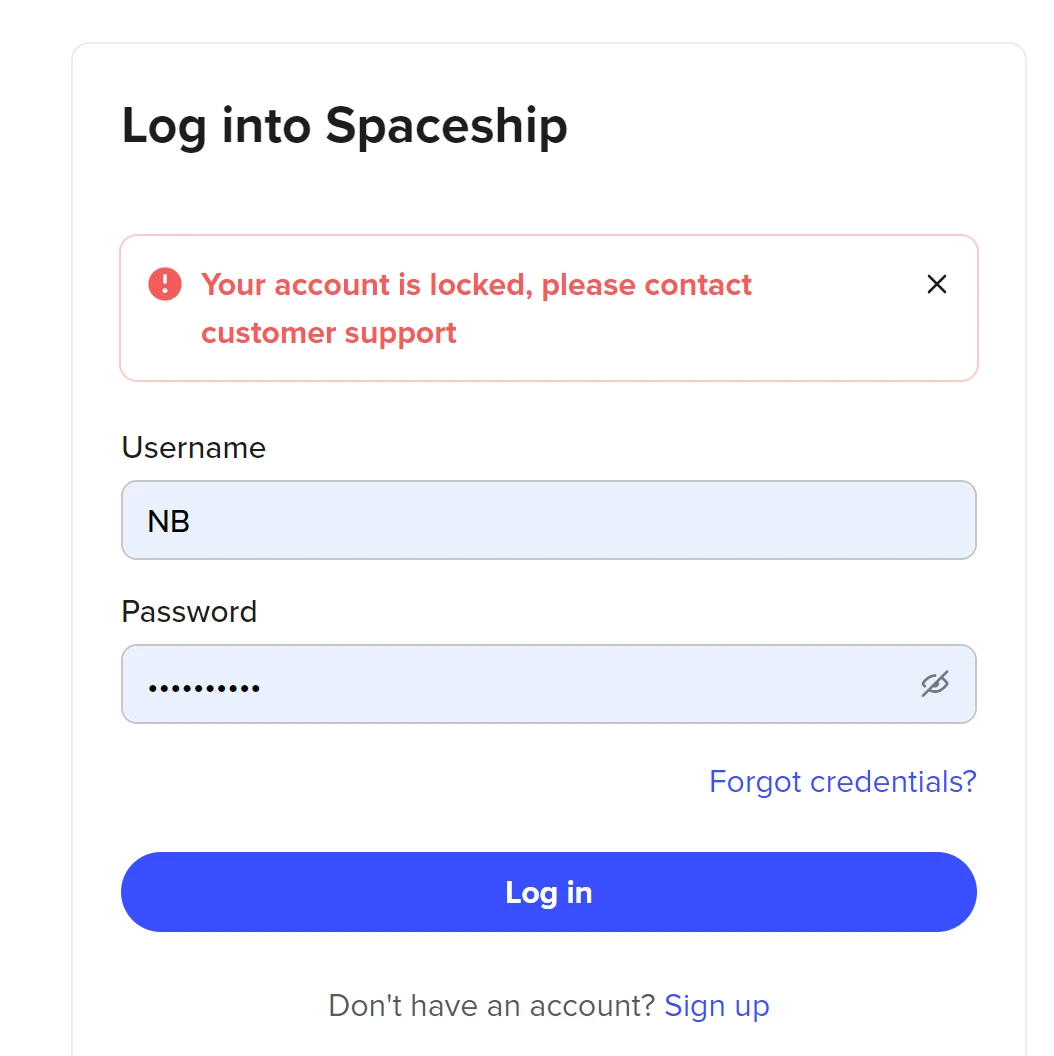Click the "Don't have an account?" text
The image size is (1054, 1056).
(x=491, y=1005)
